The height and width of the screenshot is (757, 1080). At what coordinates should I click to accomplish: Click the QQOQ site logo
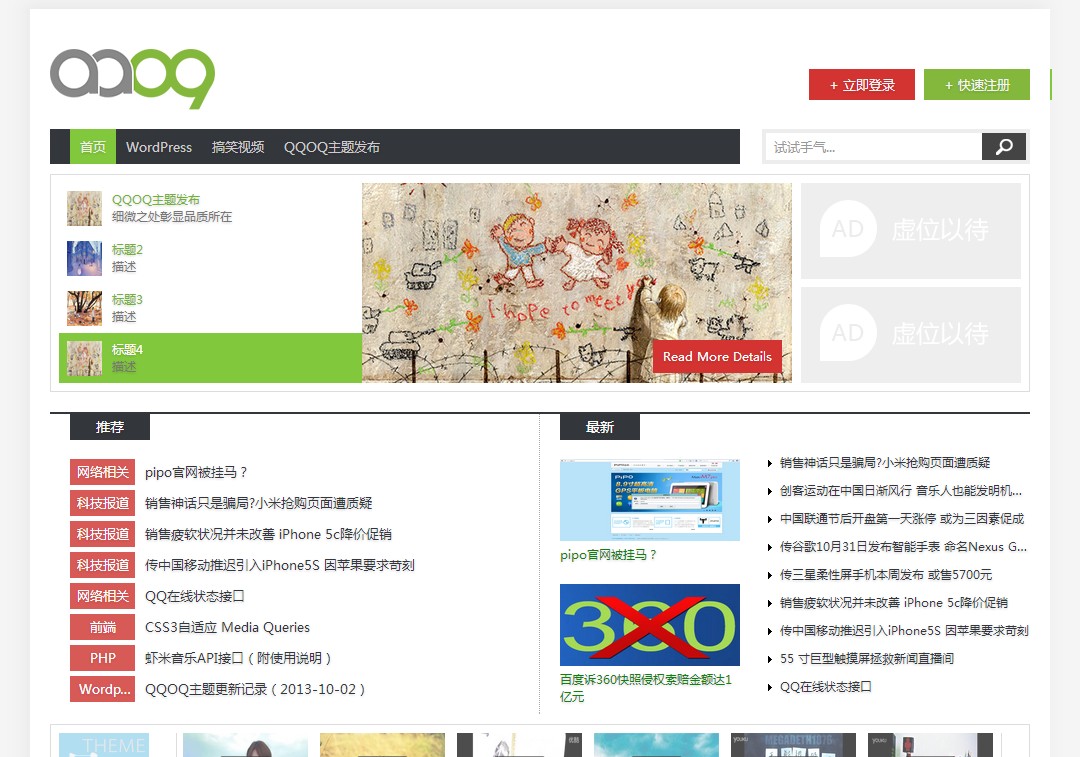click(132, 78)
